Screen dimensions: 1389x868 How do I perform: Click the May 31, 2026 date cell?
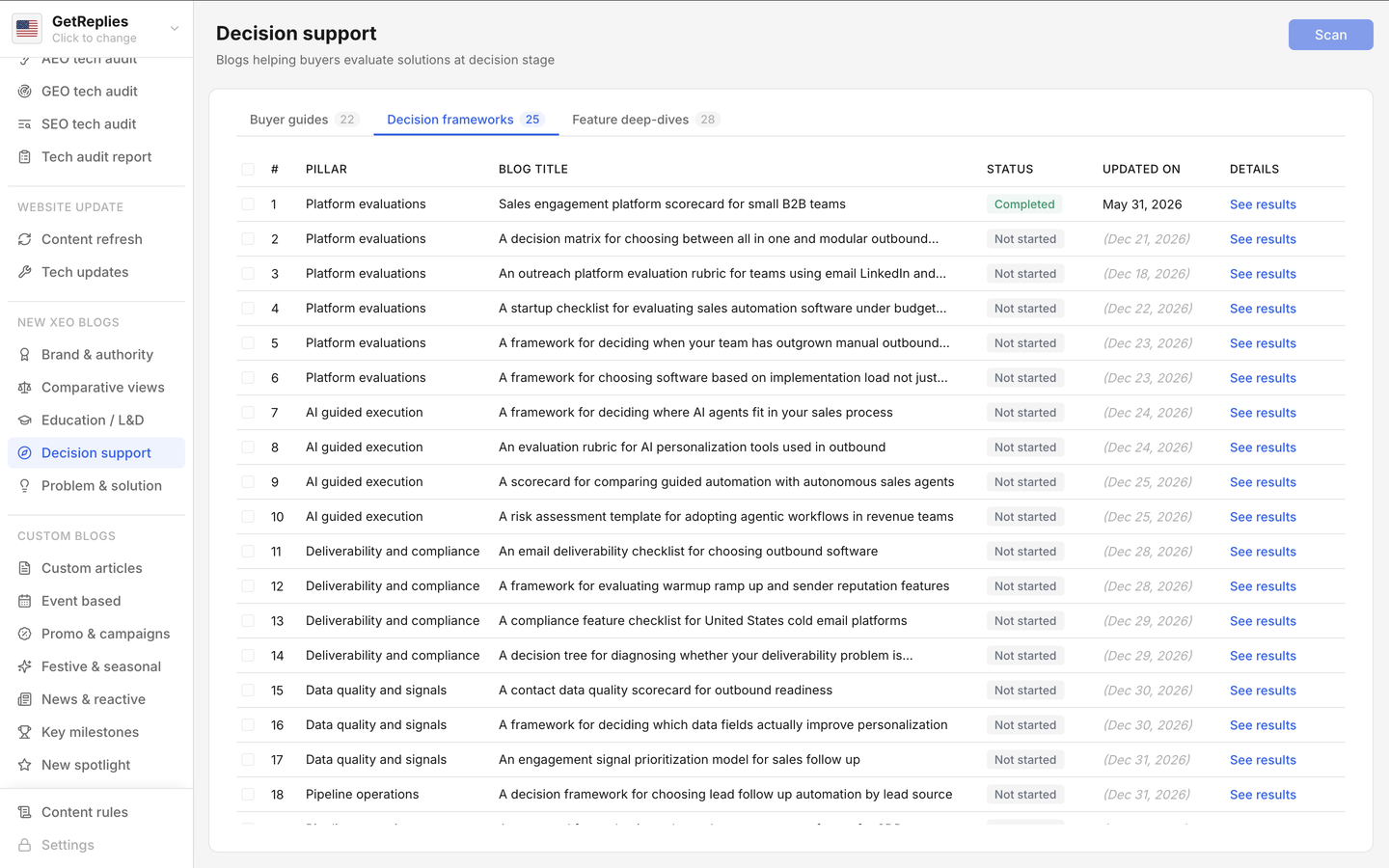tap(1142, 204)
